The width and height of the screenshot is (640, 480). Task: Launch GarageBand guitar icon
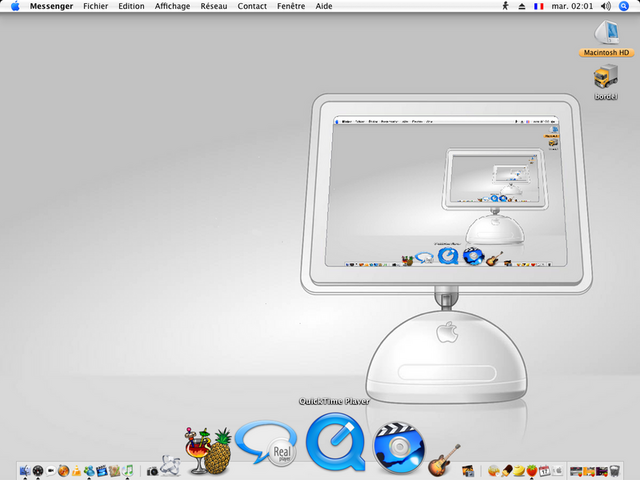pyautogui.click(x=443, y=461)
